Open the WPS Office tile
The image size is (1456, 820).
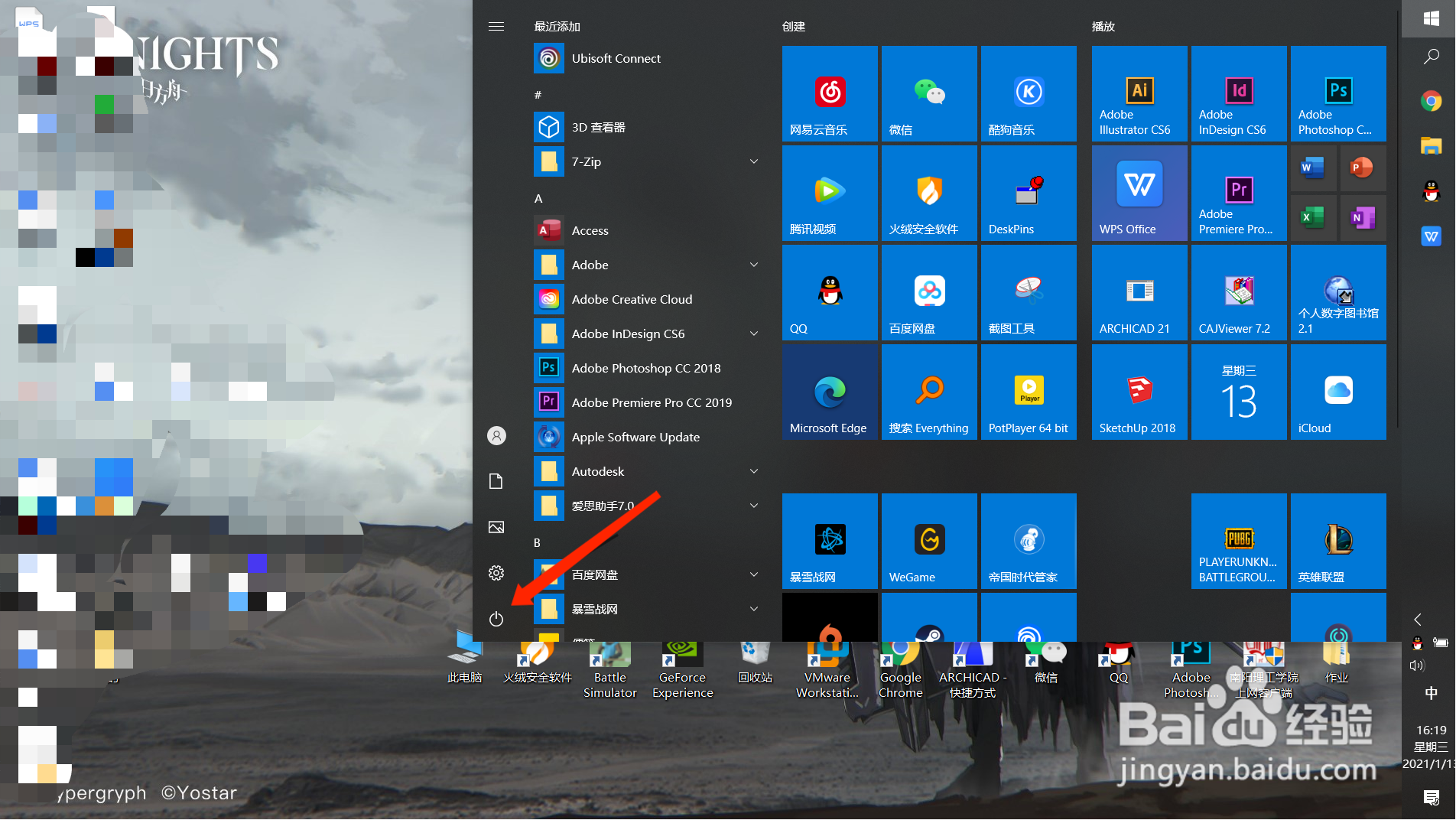point(1139,193)
